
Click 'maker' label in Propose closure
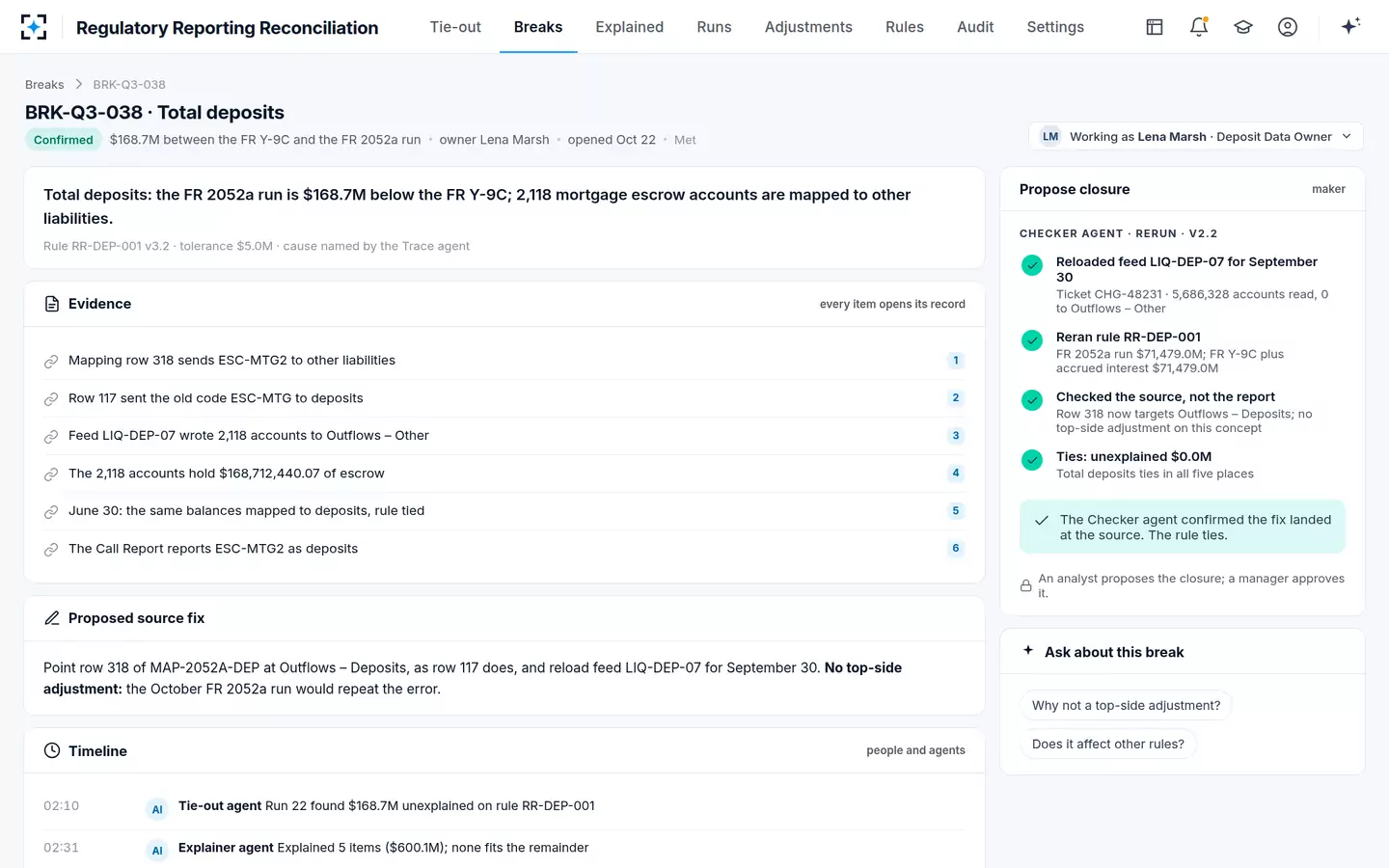[x=1328, y=189]
